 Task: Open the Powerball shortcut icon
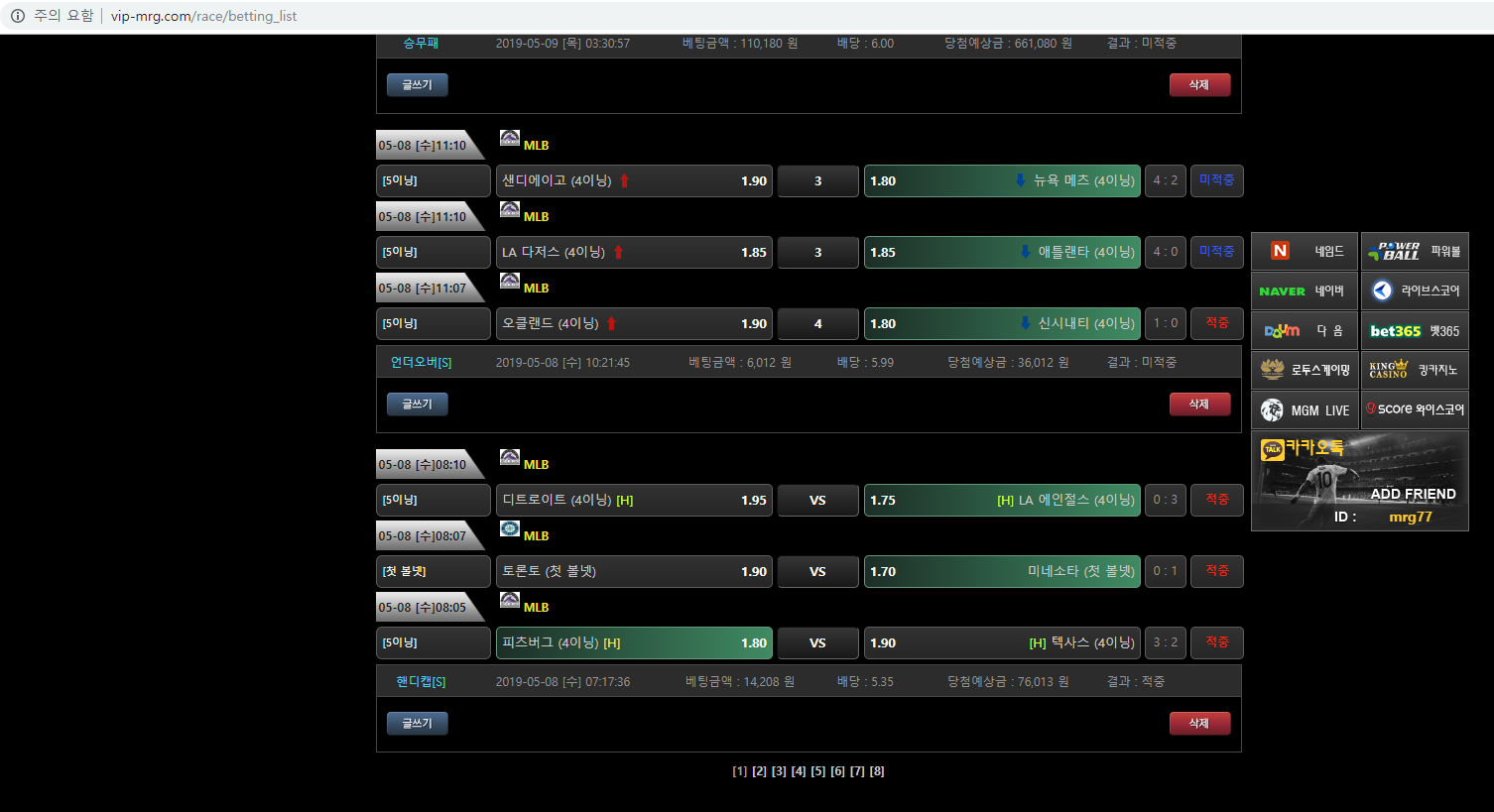tap(1414, 251)
